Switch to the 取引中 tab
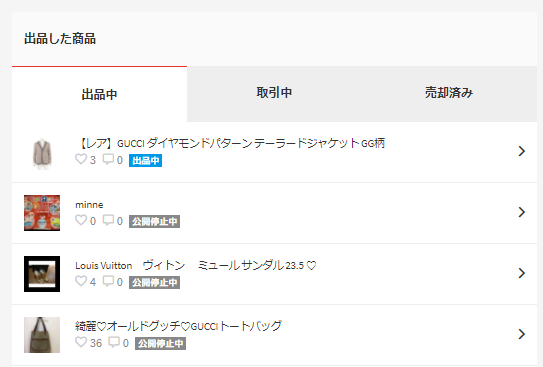Screen dimensions: 543x367 tap(274, 93)
